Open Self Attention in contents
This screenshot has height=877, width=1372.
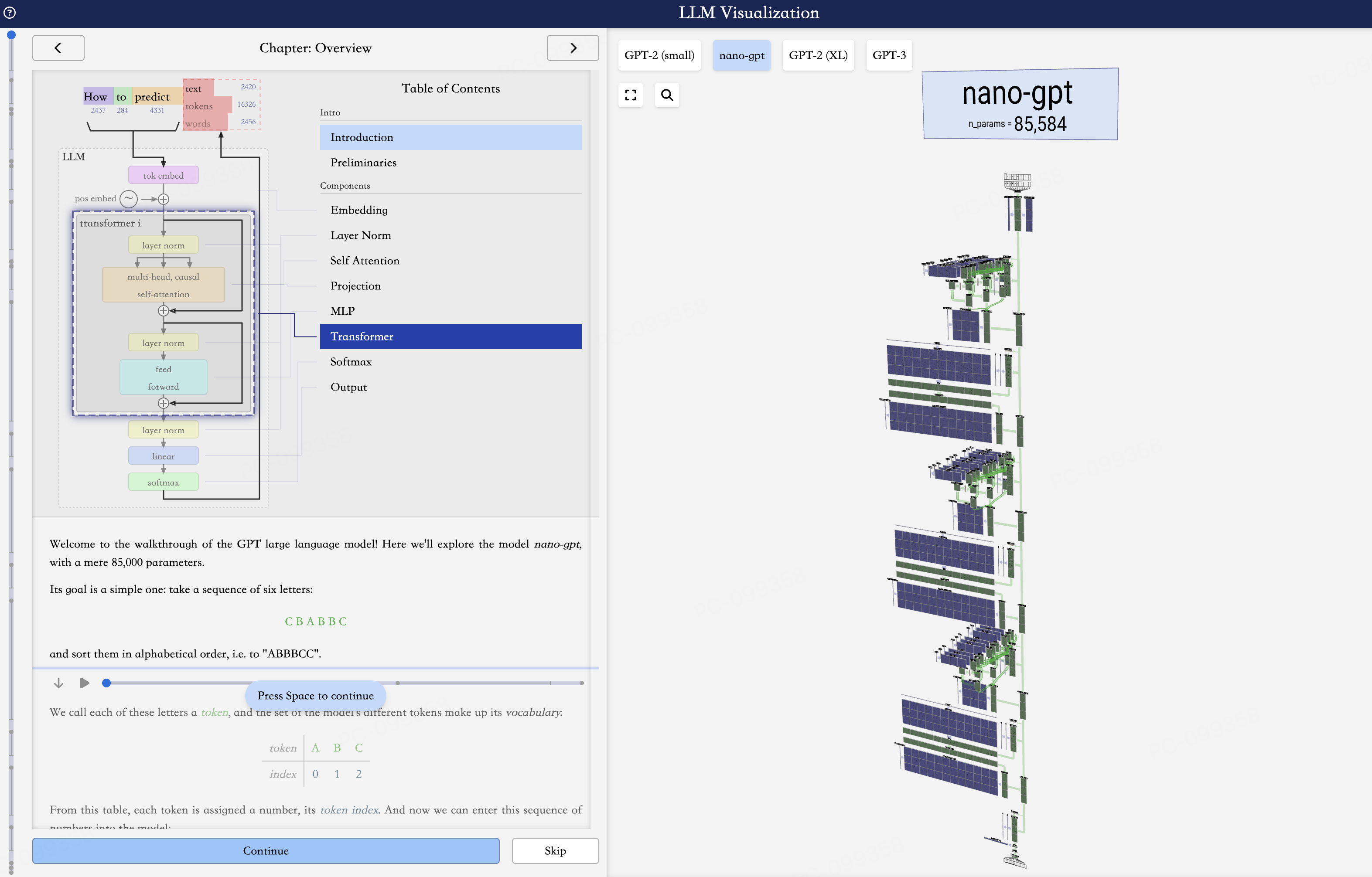point(365,261)
